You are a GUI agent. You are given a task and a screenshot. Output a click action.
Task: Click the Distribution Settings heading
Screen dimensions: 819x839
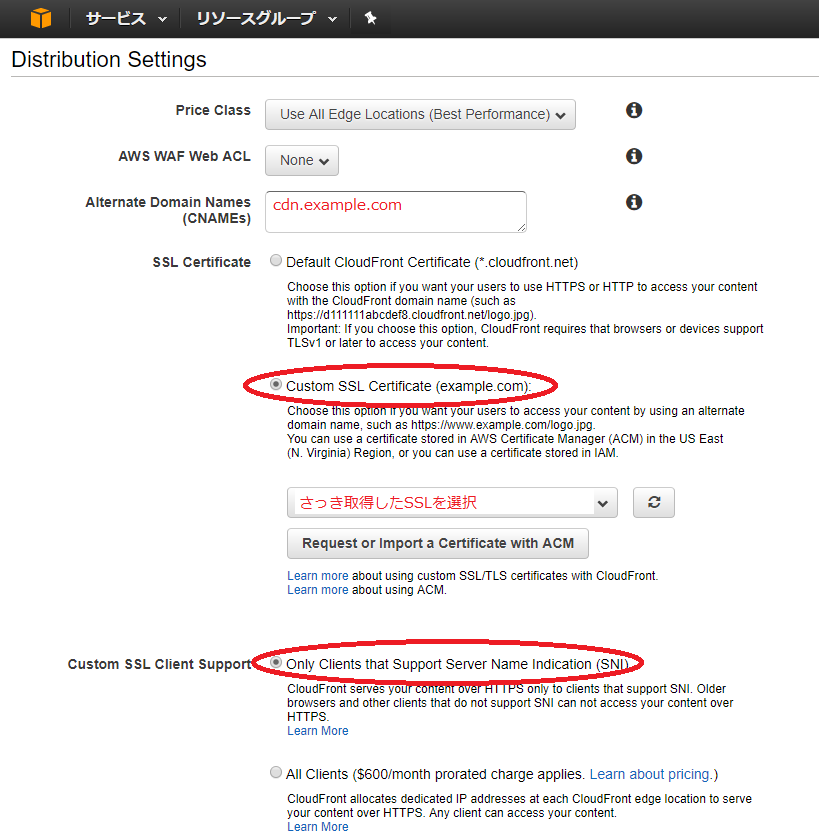coord(109,59)
